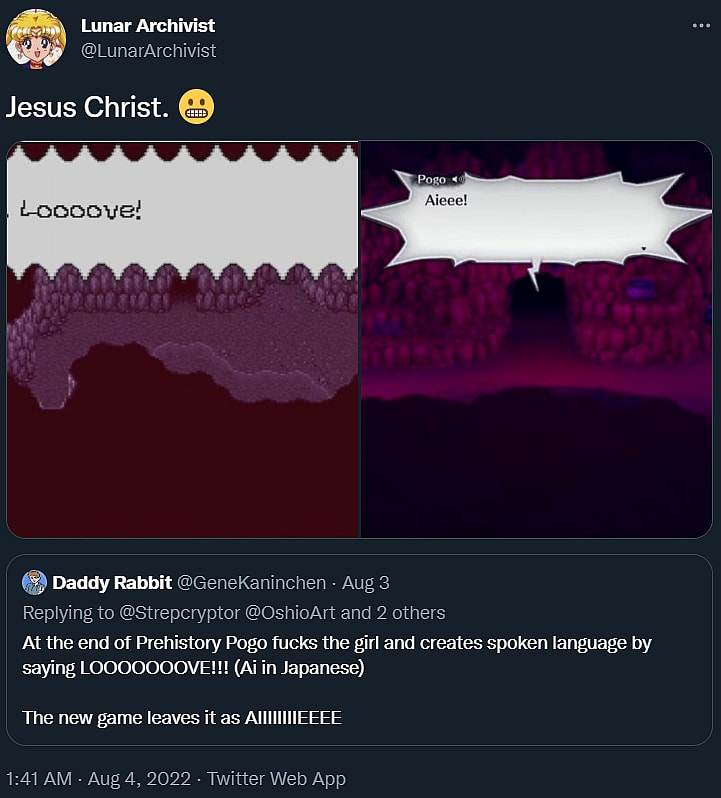Click the Daddy Rabbit display name
Viewport: 721px width, 798px height.
click(112, 583)
